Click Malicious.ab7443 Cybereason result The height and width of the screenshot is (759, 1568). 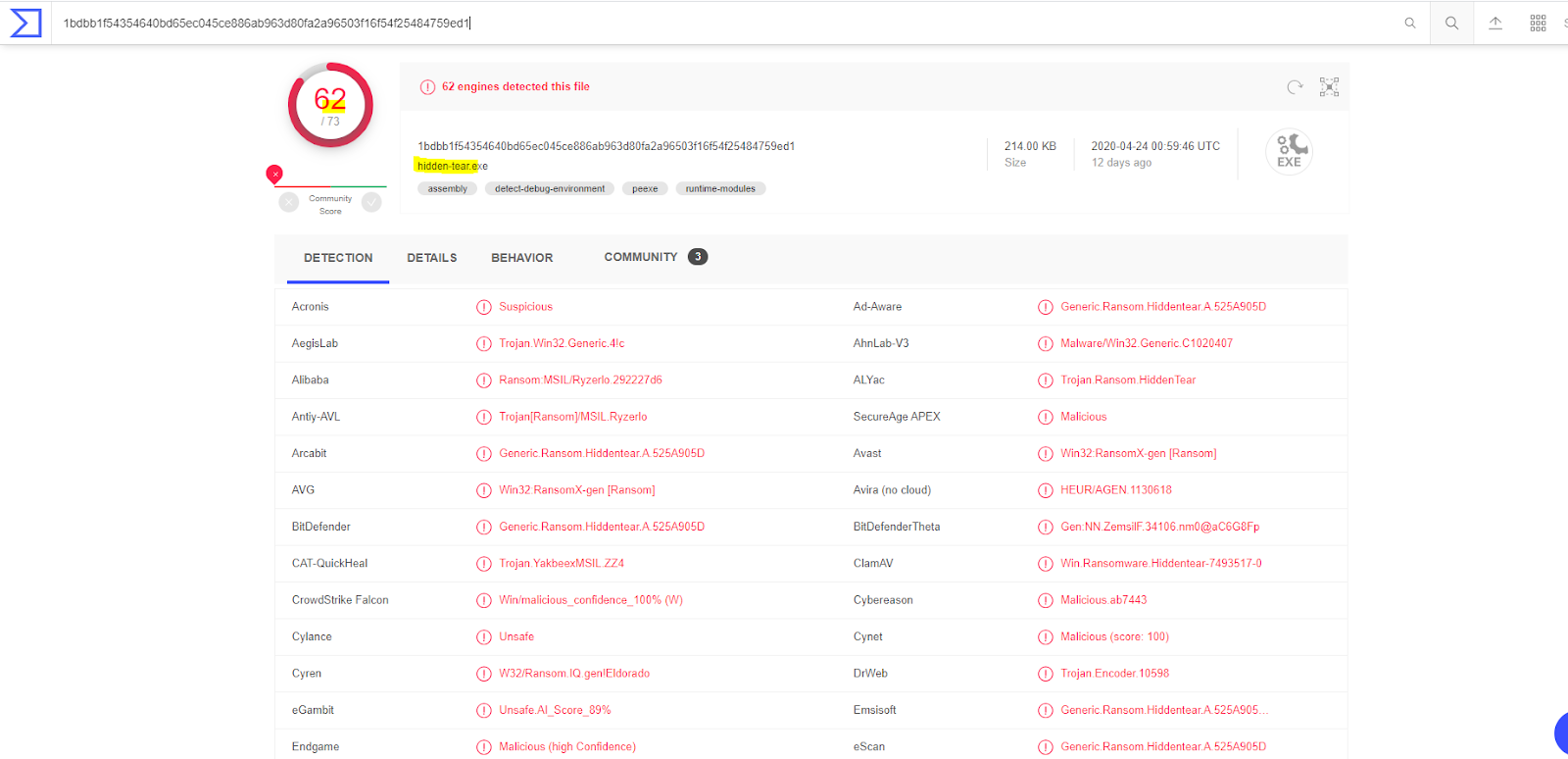pos(1103,599)
